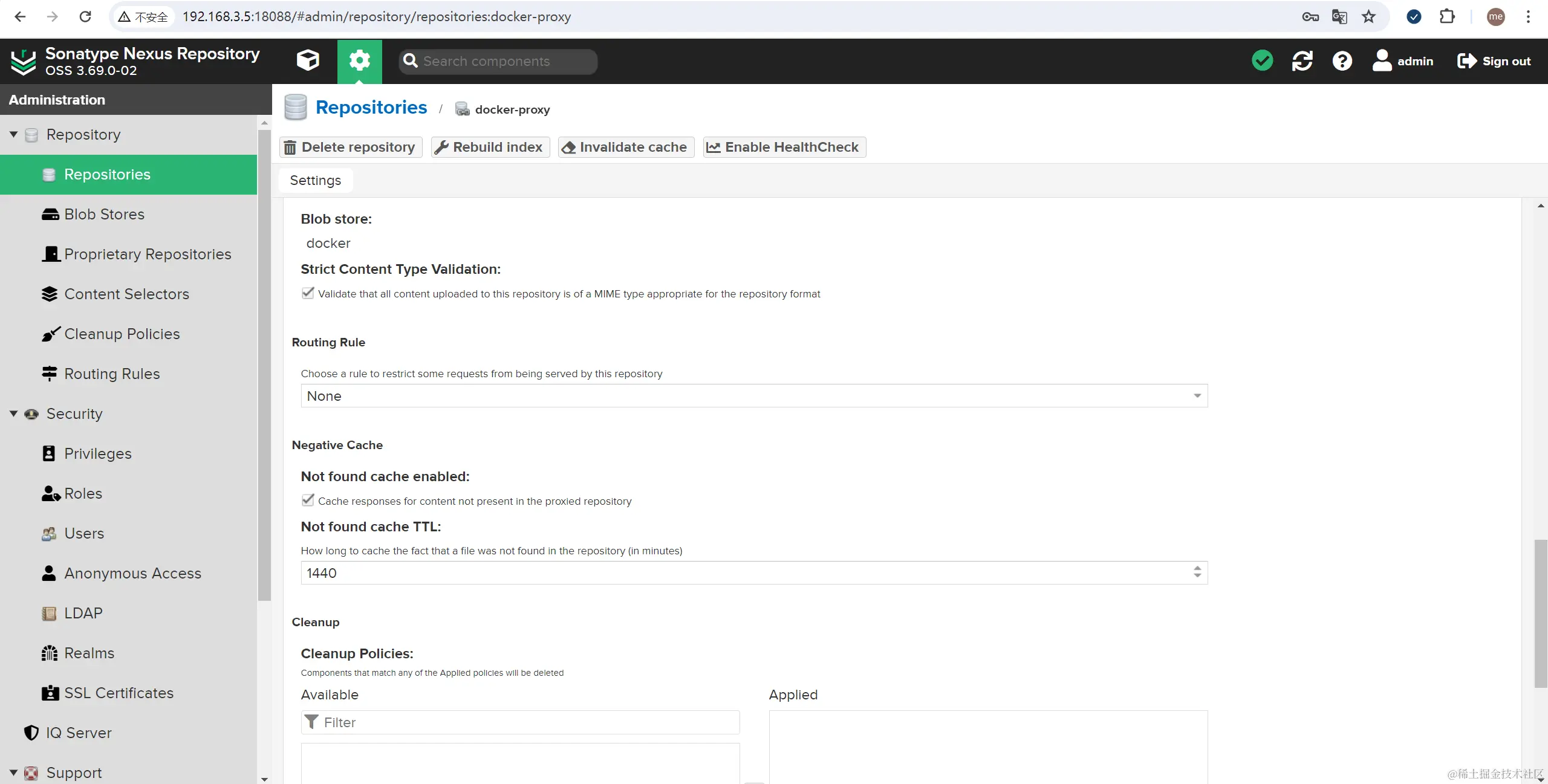Toggle Not found cache enabled checkbox
The height and width of the screenshot is (784, 1548).
(x=308, y=501)
